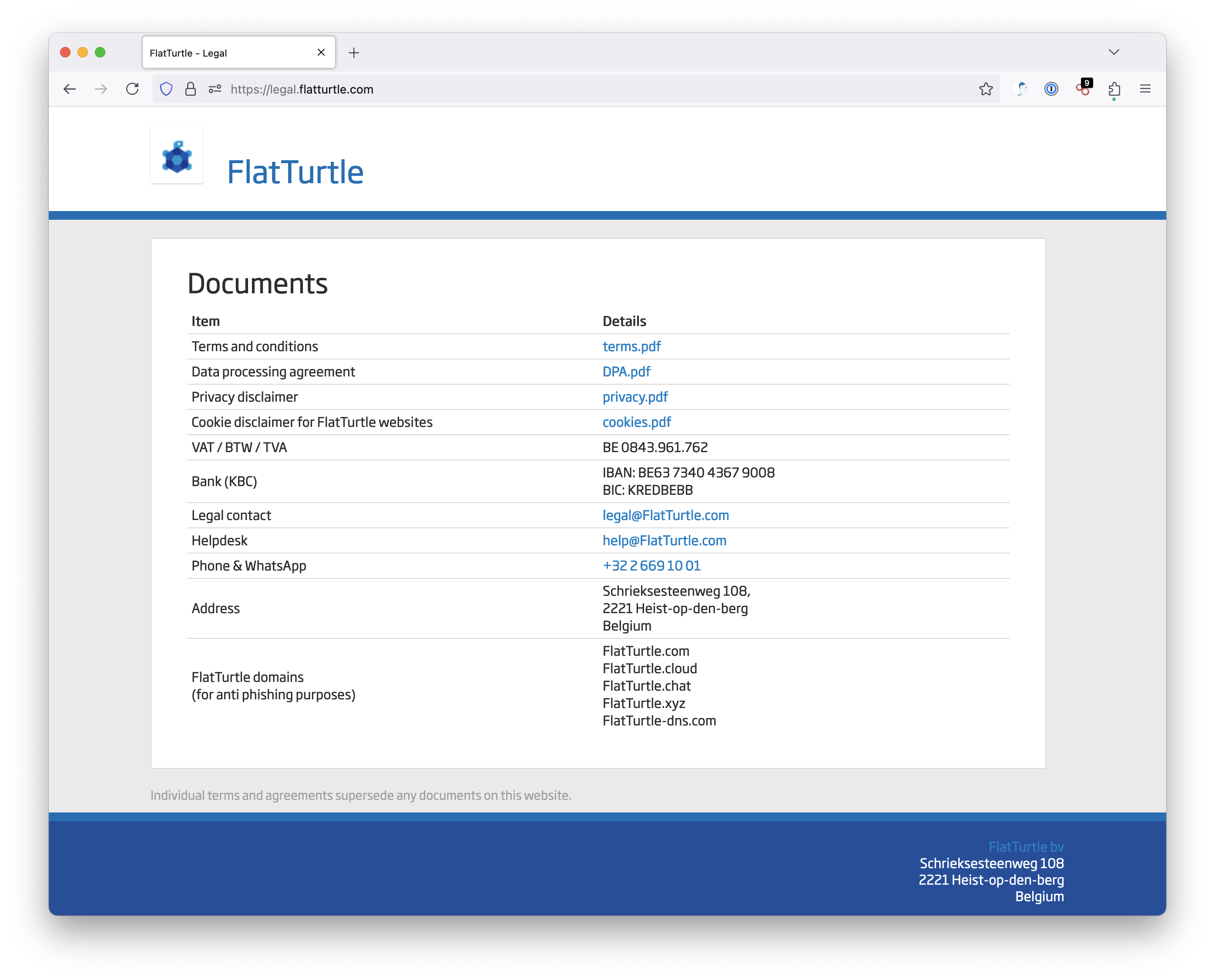
Task: Click the footer disclaimer about individual terms
Action: 361,795
